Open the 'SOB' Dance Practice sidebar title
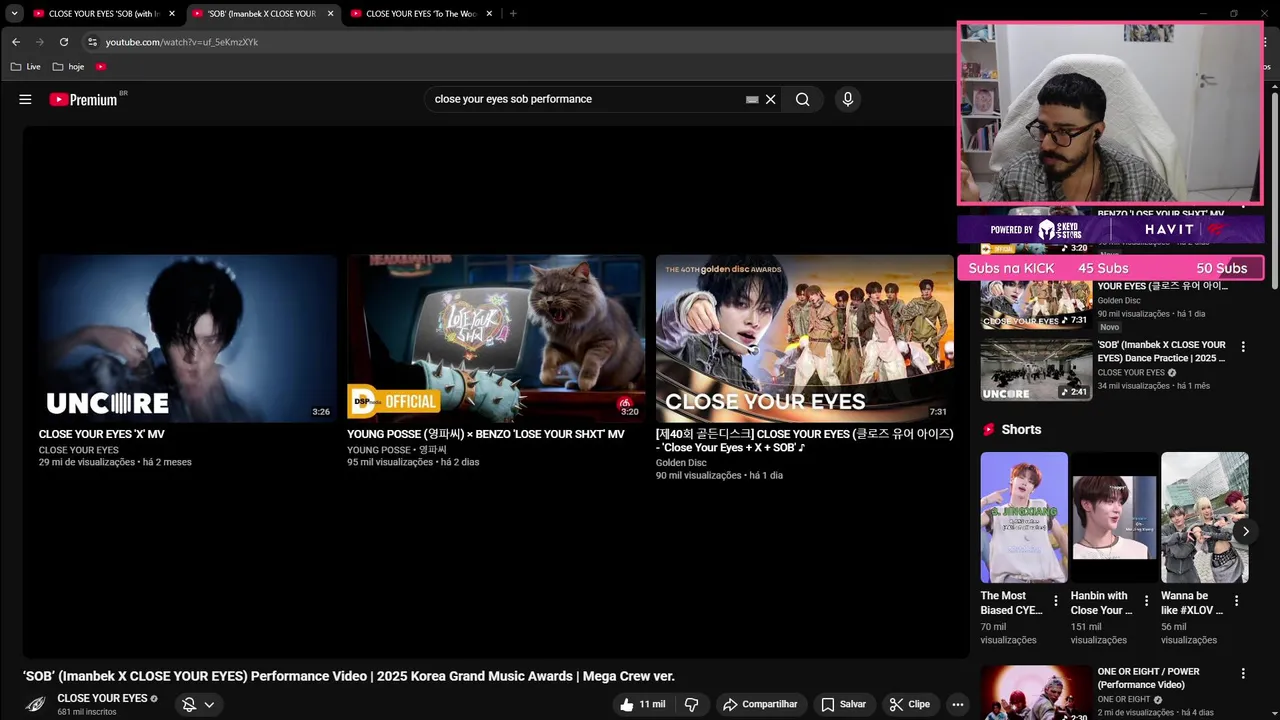Viewport: 1280px width, 720px height. 1162,351
